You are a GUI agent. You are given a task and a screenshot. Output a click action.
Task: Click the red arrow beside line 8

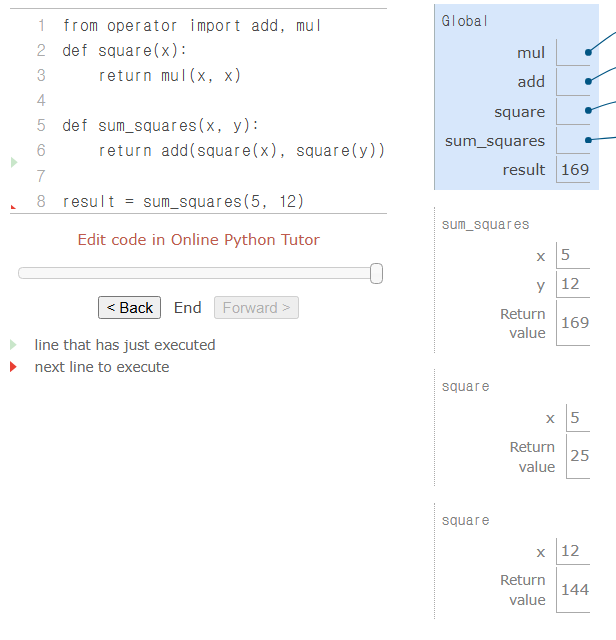pyautogui.click(x=13, y=207)
